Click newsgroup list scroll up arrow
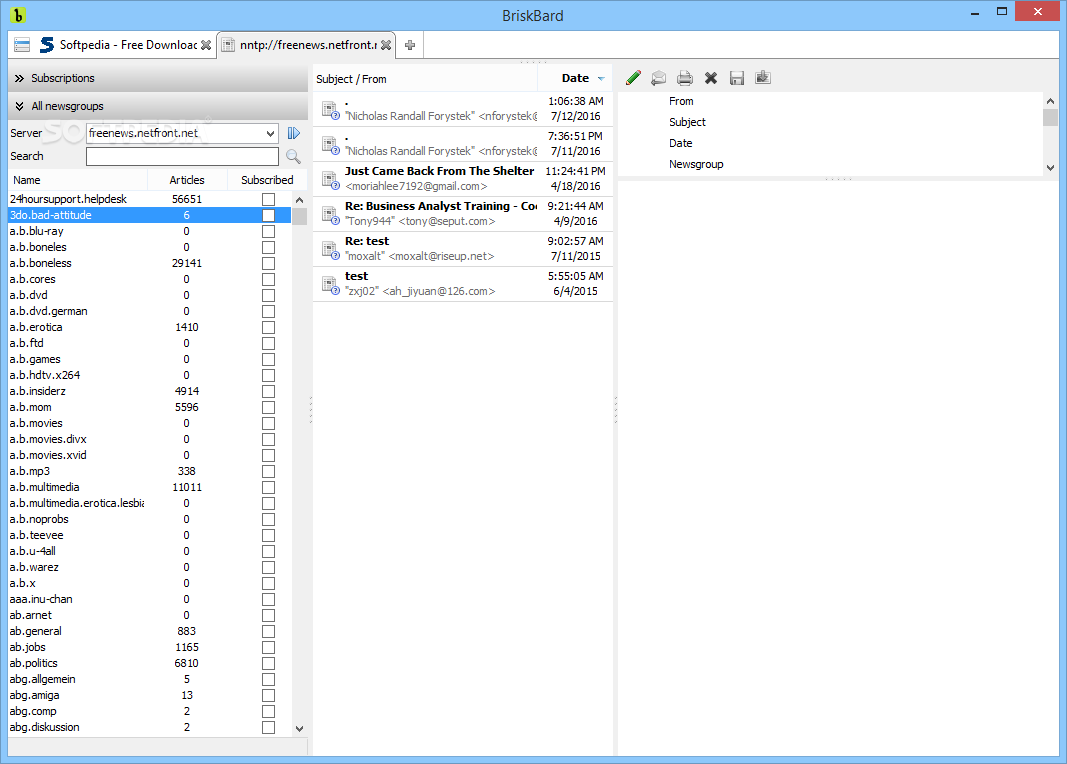The image size is (1067, 764). (x=299, y=200)
